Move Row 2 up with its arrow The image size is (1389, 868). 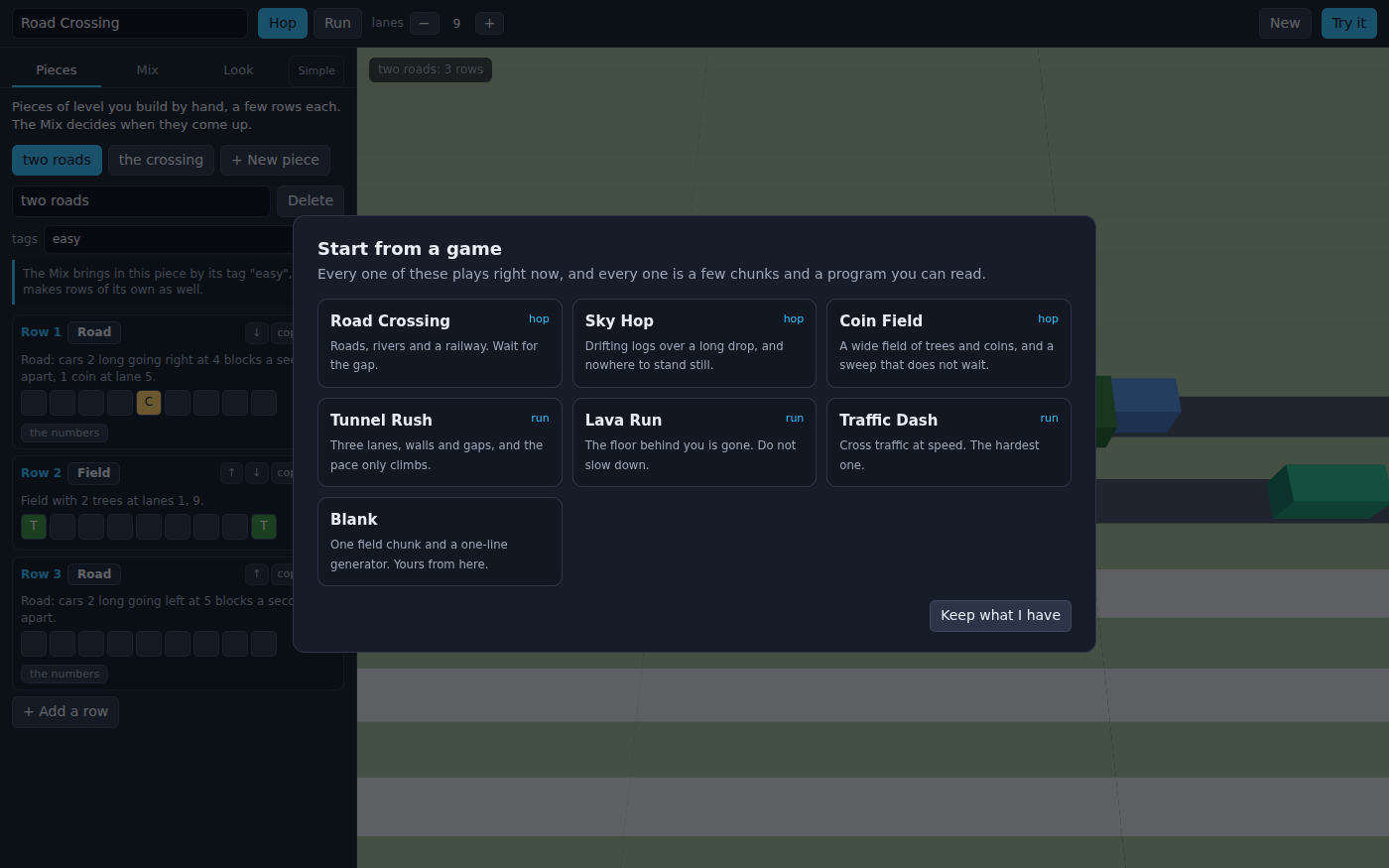(x=231, y=473)
